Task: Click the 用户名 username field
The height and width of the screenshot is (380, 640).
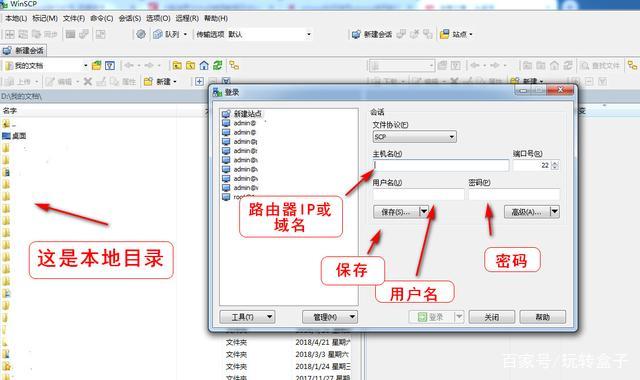Action: tap(418, 195)
